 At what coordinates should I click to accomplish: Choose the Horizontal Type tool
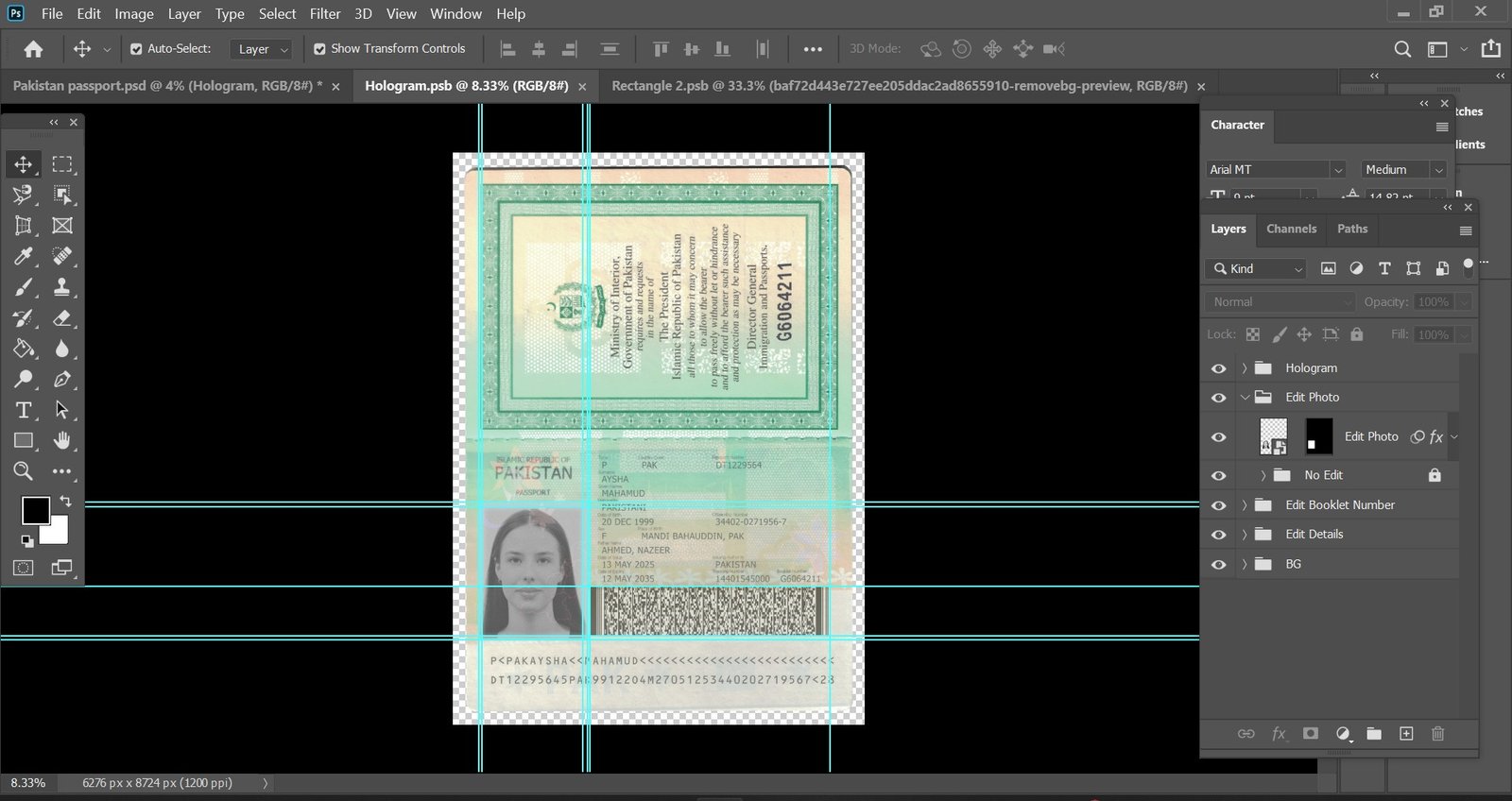pos(24,410)
